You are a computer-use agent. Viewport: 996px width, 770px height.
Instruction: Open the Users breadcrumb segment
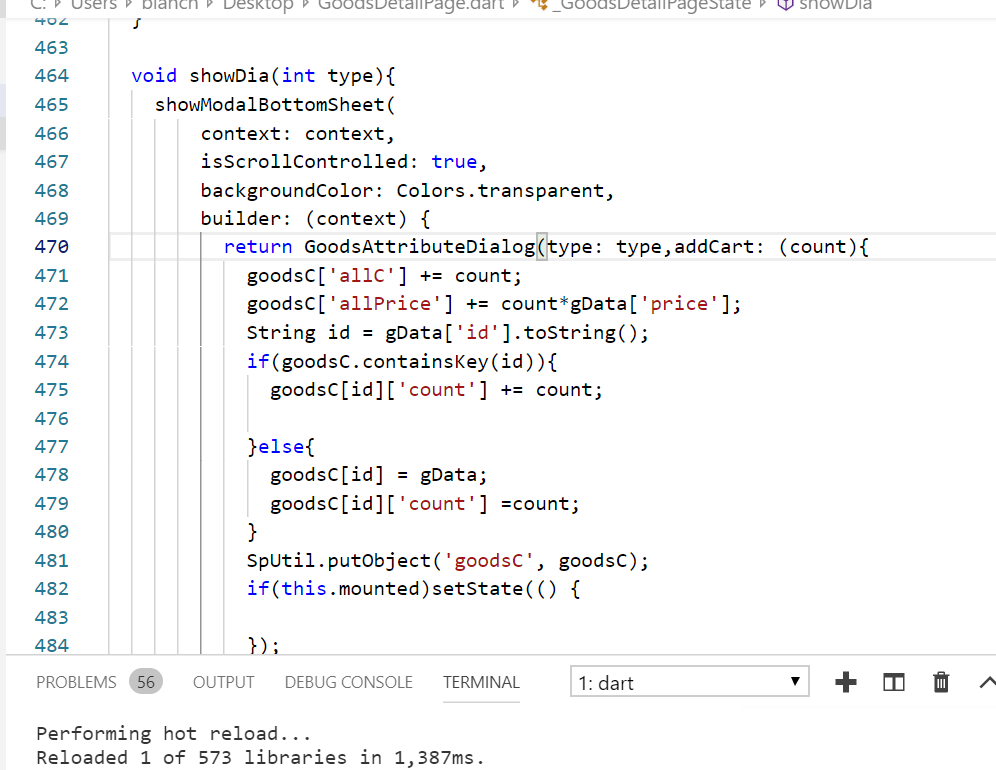tap(94, 6)
